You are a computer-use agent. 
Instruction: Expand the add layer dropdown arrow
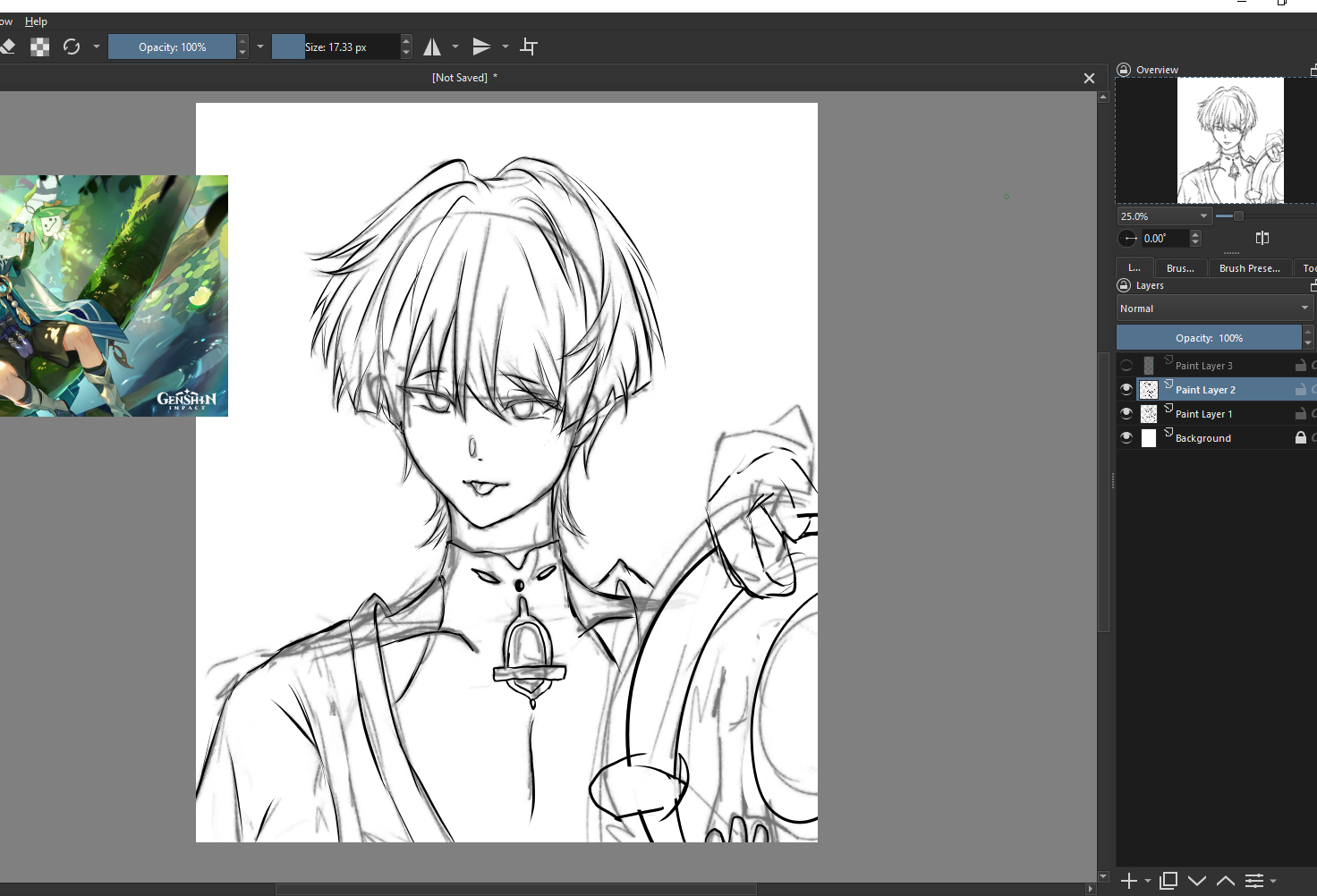(1148, 881)
